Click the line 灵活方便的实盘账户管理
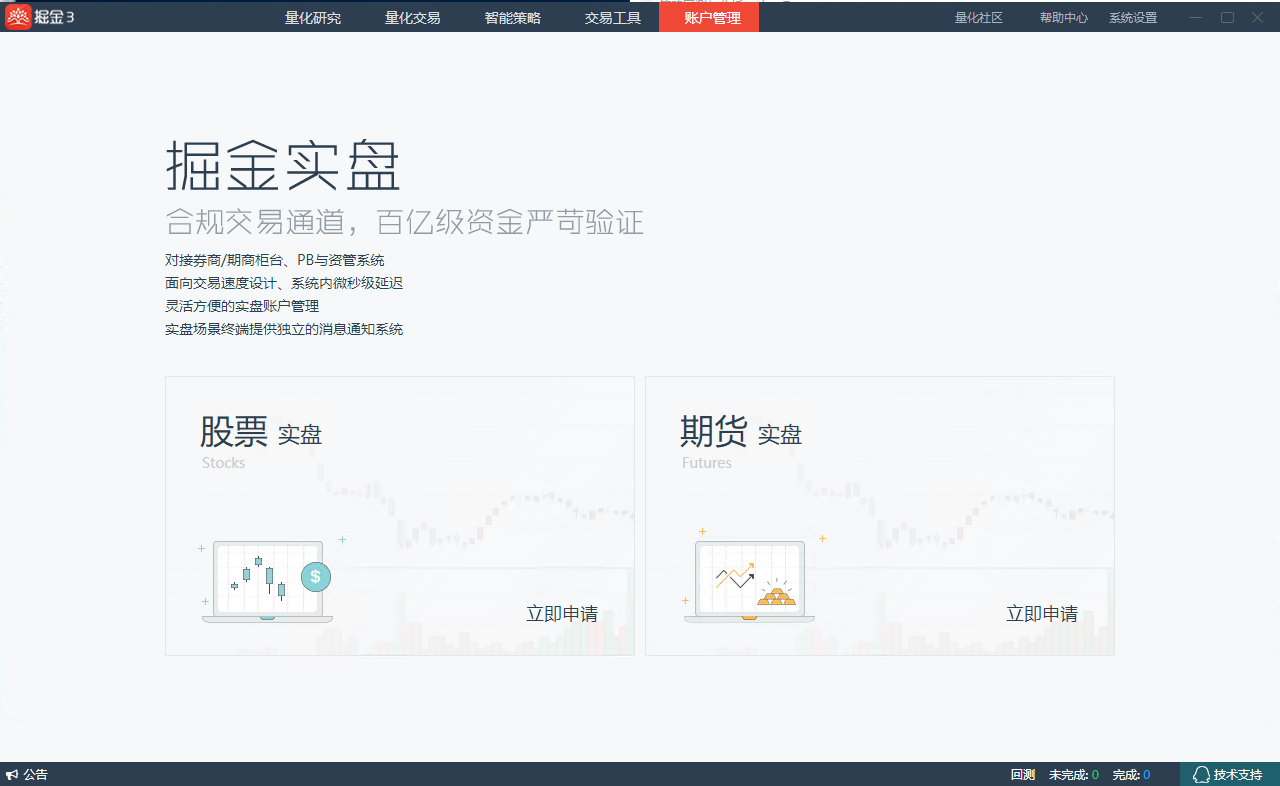The image size is (1280, 786). click(242, 306)
